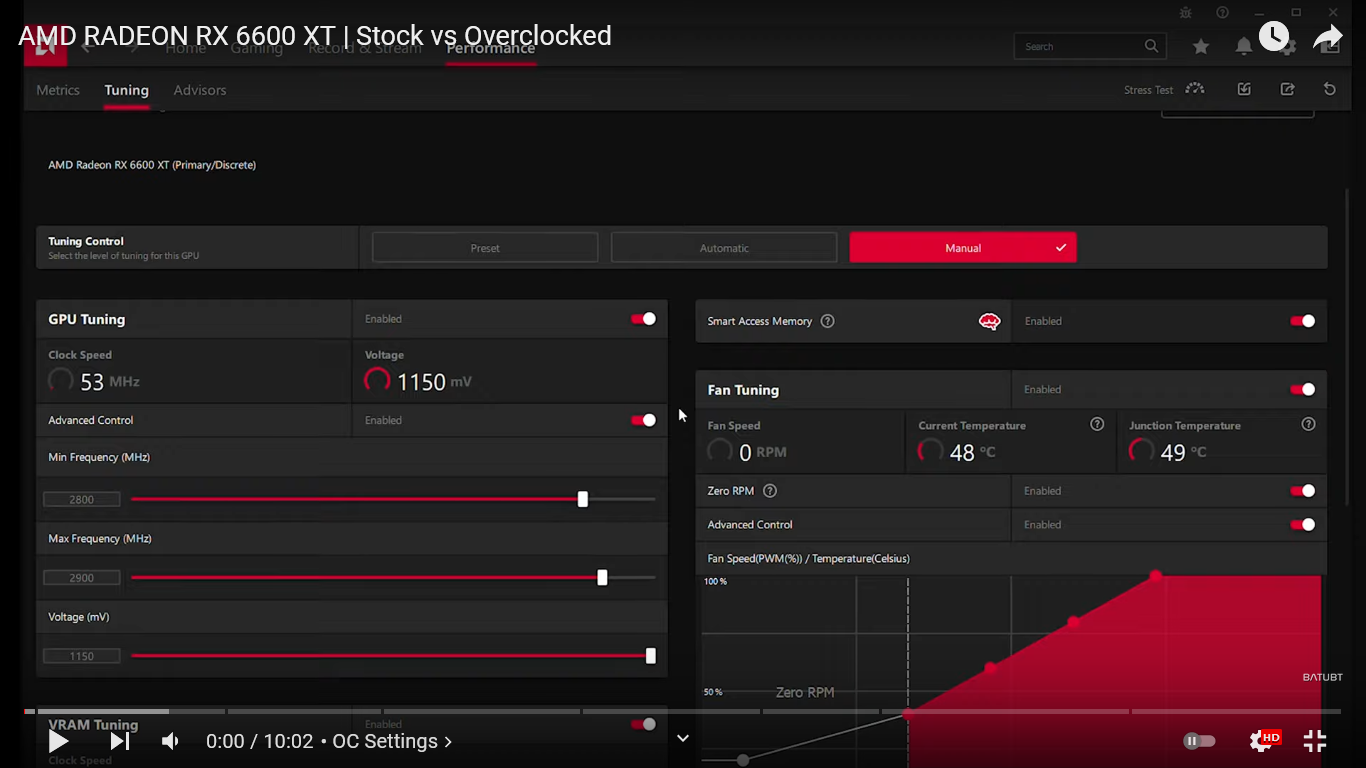Play the video
1366x768 pixels.
58,741
